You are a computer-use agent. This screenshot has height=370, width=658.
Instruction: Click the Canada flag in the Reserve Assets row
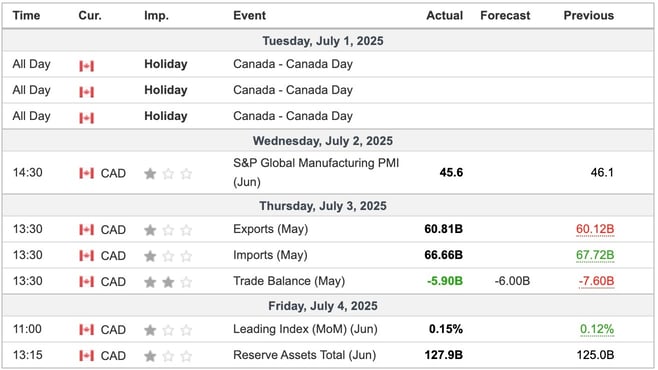pos(86,356)
